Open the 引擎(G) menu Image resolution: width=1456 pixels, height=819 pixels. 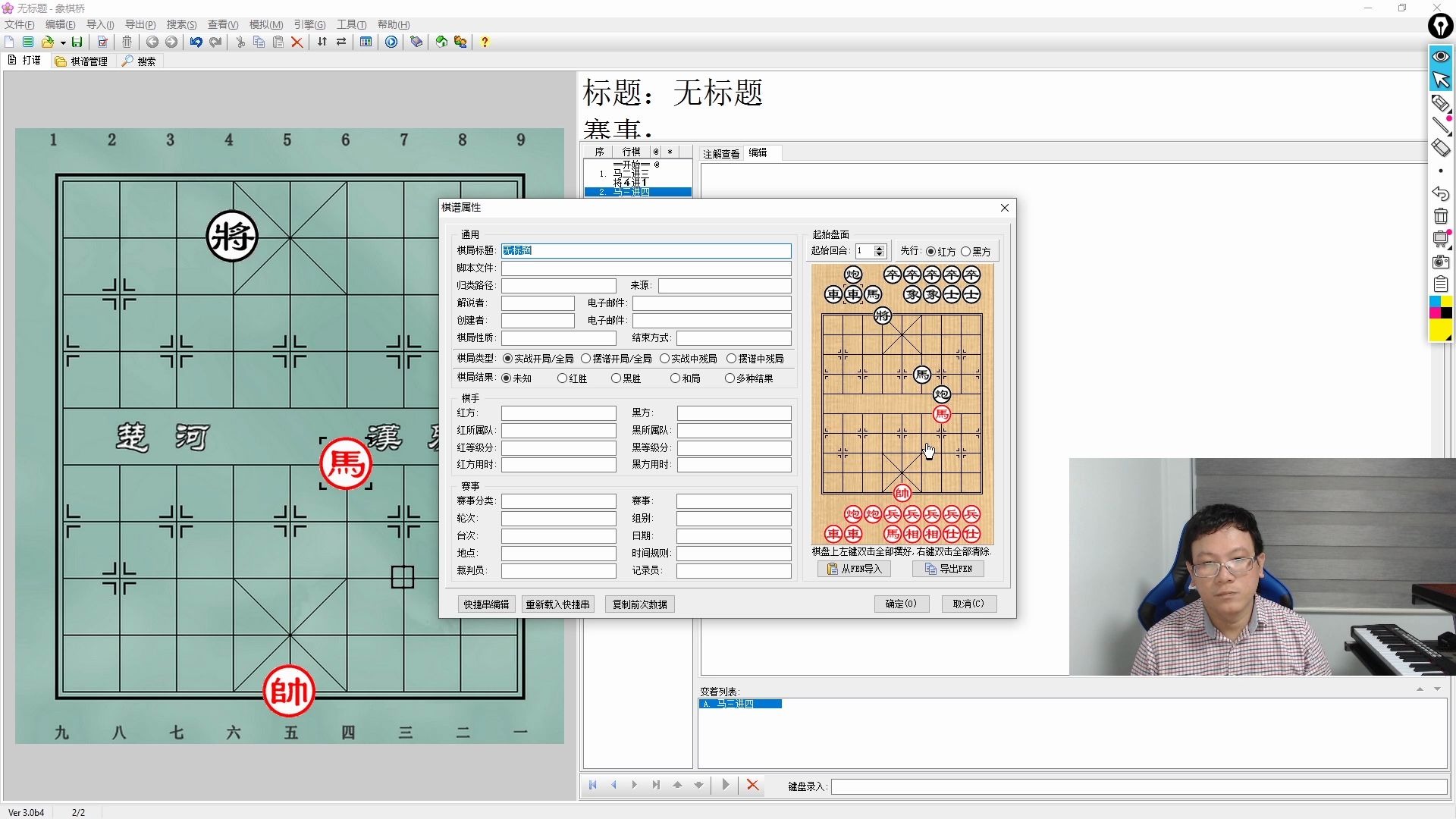tap(309, 25)
